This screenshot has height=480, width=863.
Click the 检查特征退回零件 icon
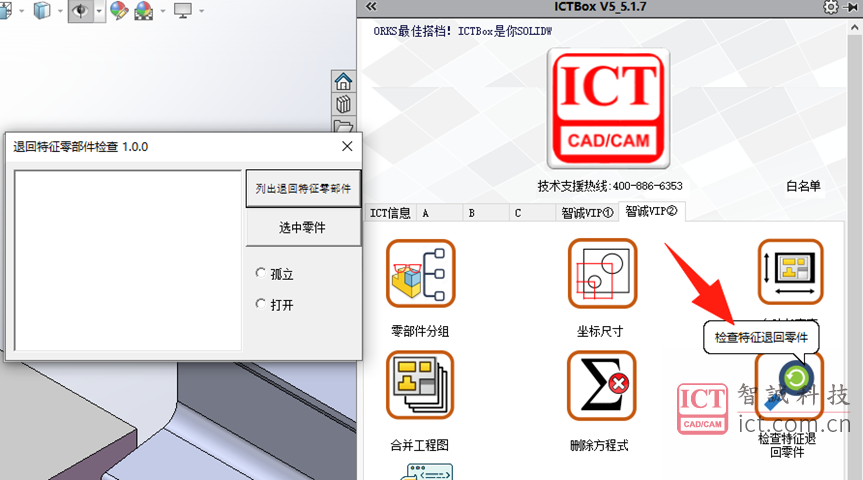[791, 385]
